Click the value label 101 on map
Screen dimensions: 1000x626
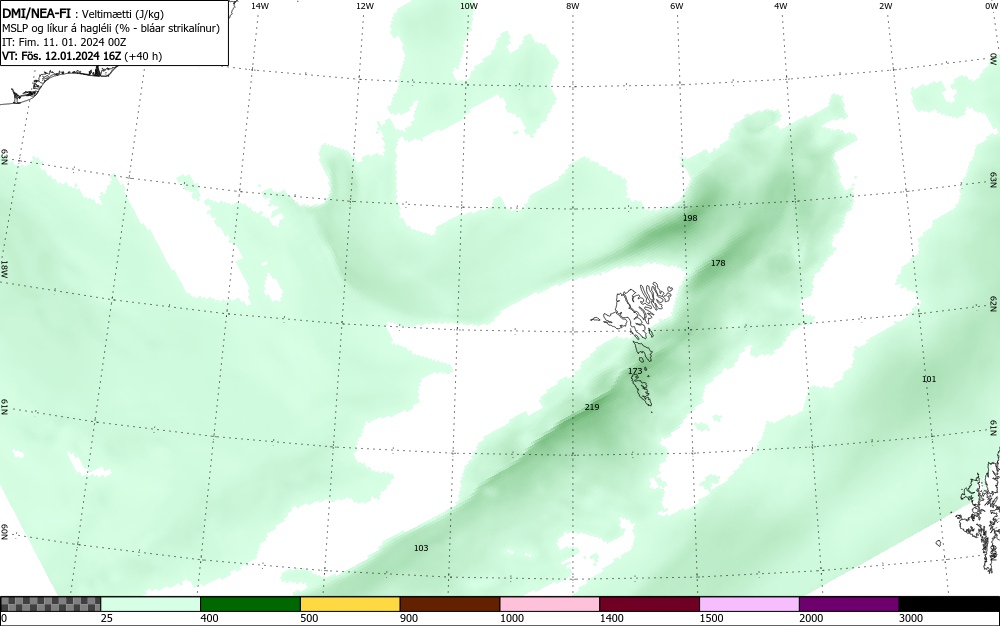929,379
